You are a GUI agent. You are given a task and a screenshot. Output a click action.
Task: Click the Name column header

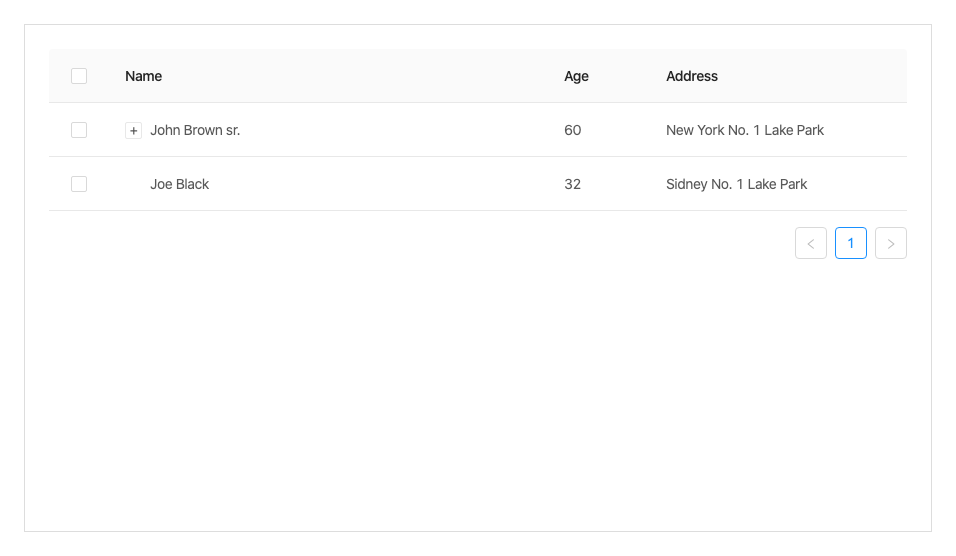click(144, 76)
